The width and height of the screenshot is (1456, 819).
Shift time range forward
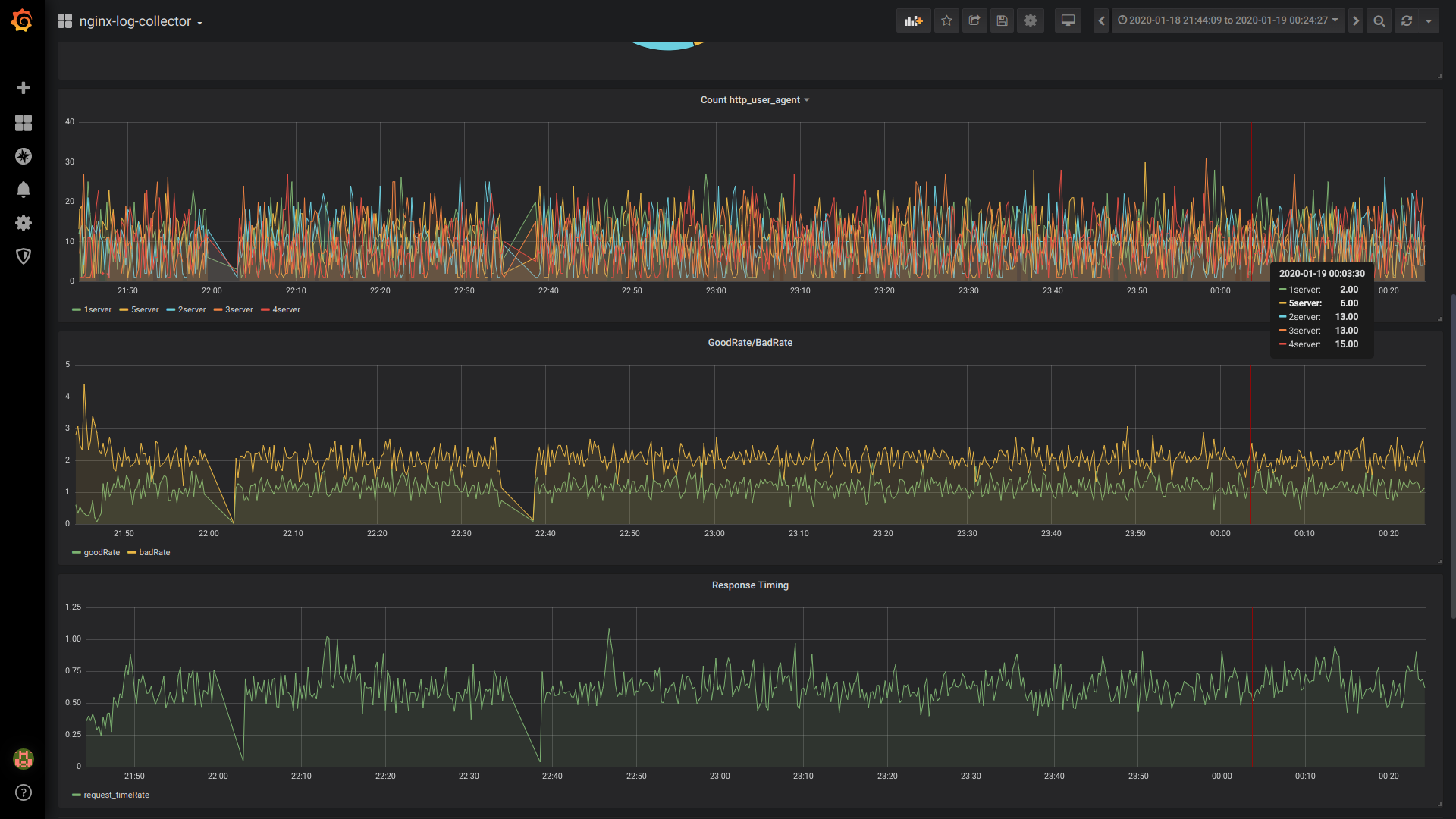[1356, 20]
